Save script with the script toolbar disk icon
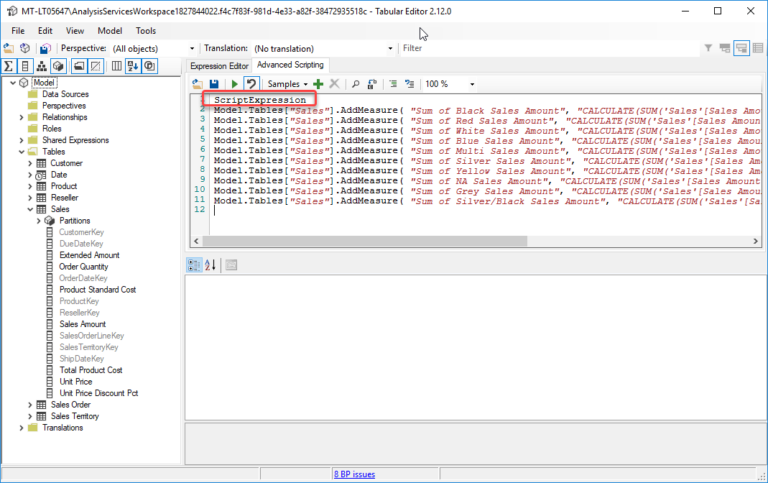 (x=214, y=84)
